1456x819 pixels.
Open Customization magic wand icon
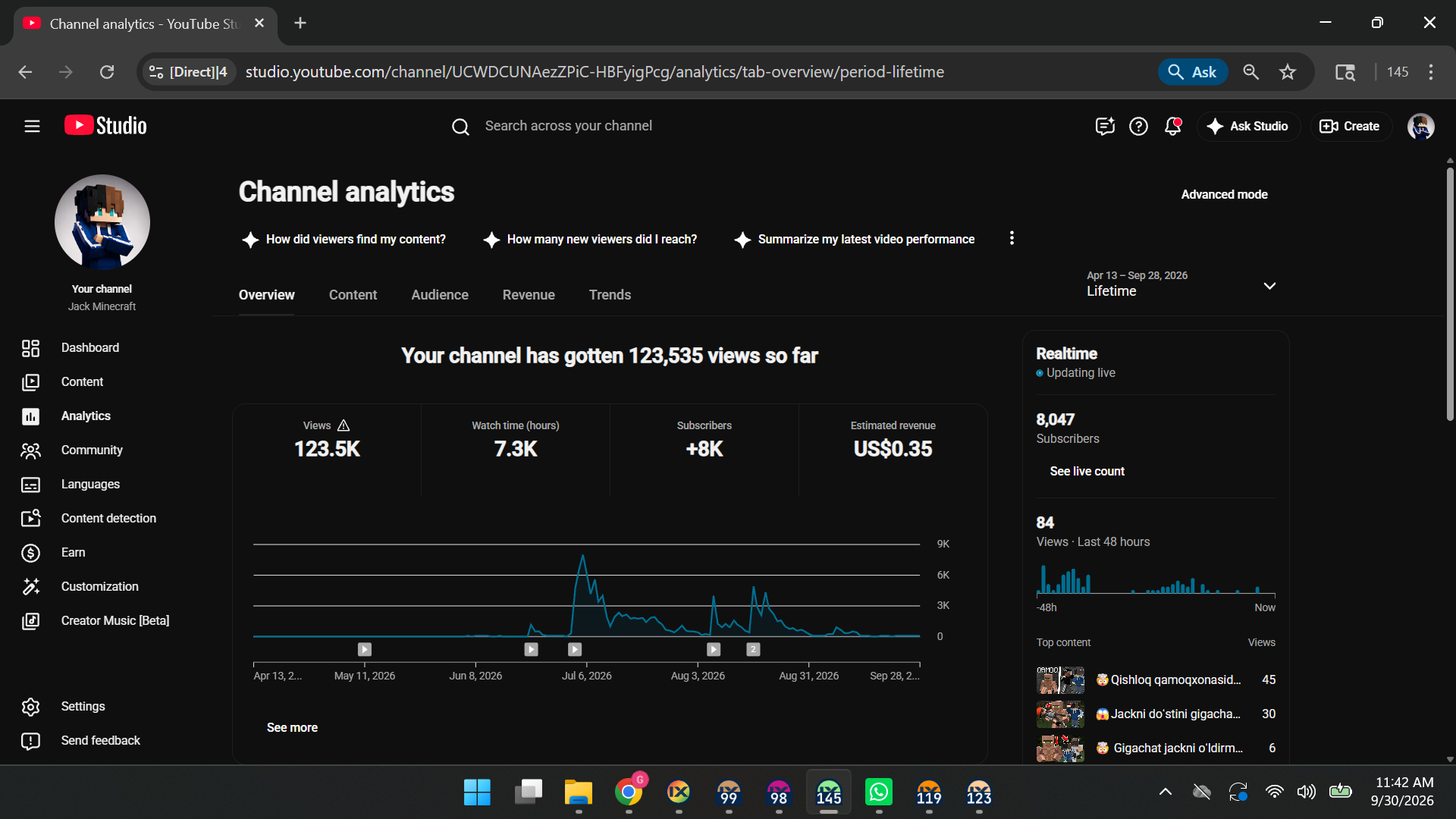30,587
